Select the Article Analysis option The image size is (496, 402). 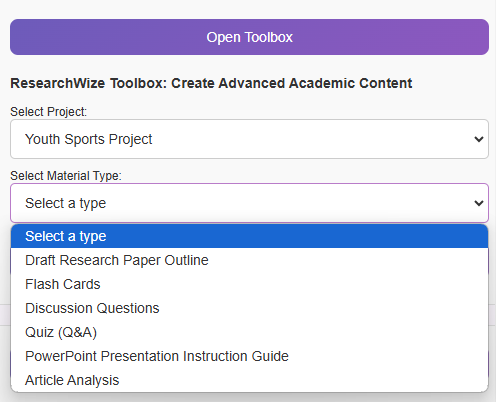pyautogui.click(x=249, y=380)
